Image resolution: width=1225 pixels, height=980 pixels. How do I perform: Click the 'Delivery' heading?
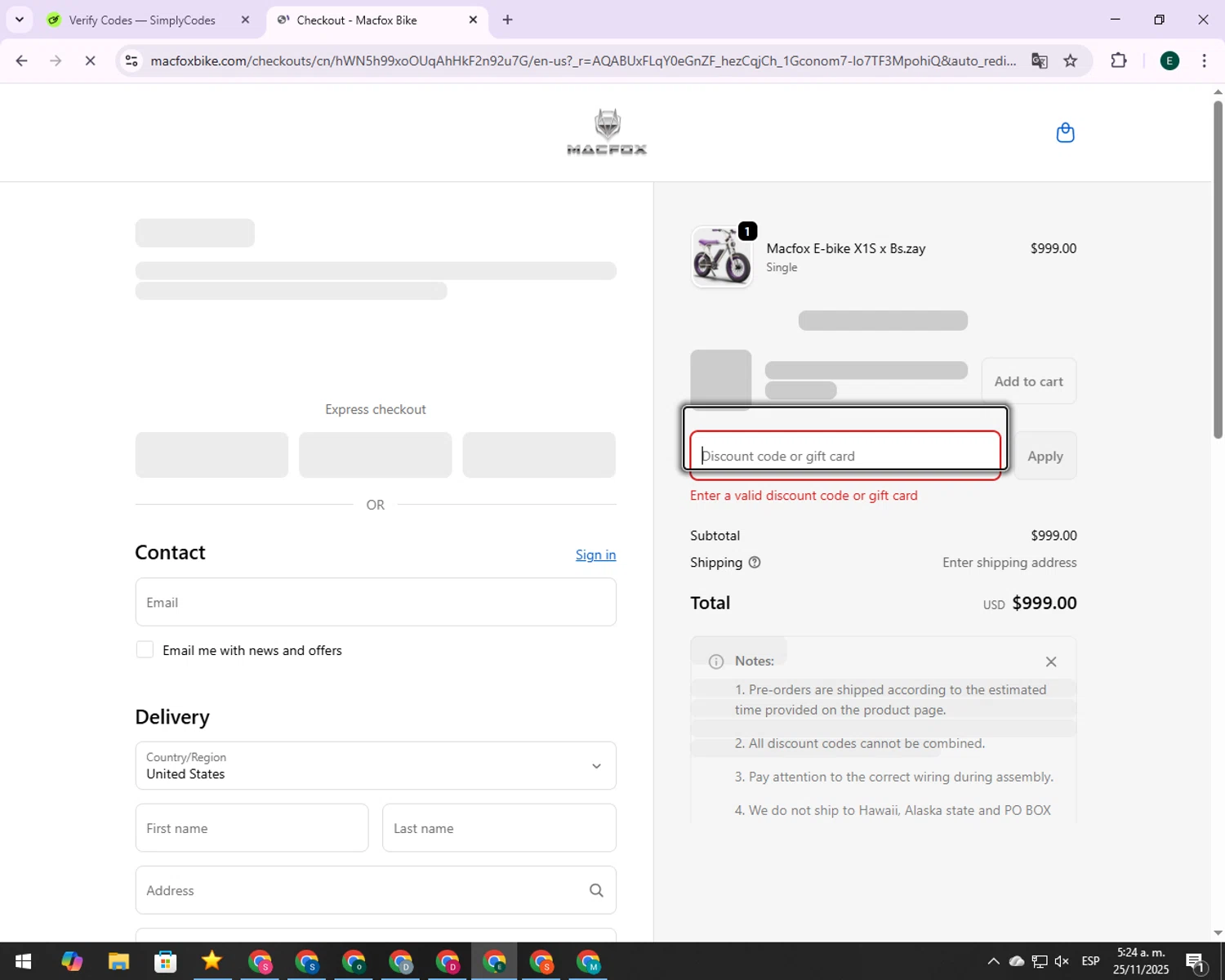click(172, 717)
